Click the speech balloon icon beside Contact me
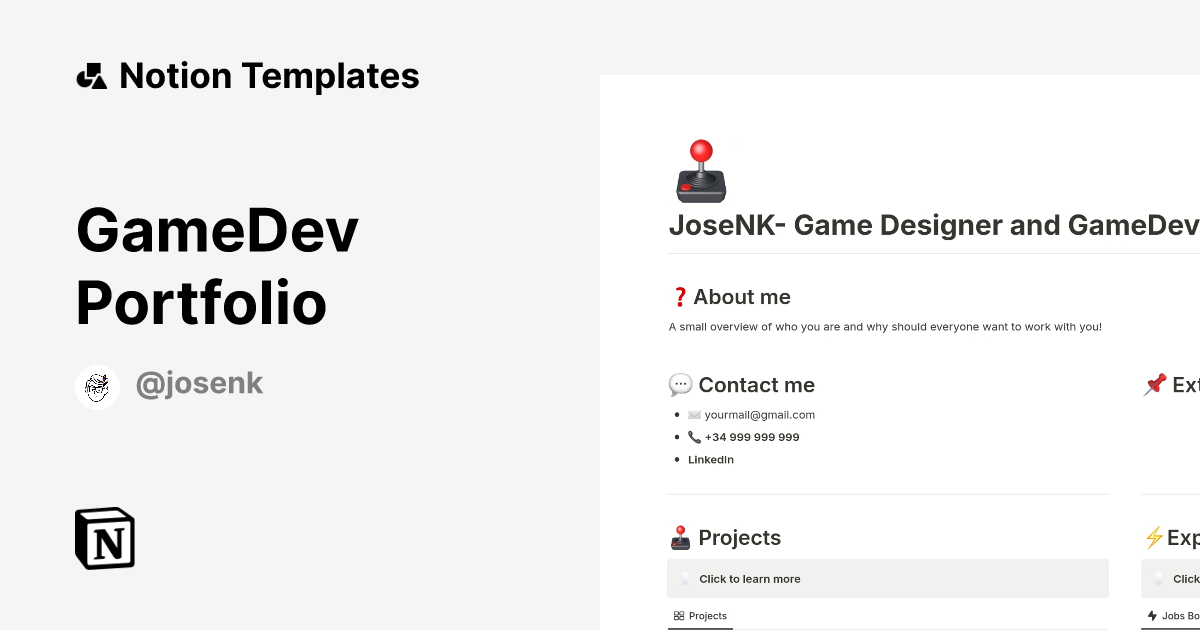Screen dimensions: 1200x630 coord(680,384)
